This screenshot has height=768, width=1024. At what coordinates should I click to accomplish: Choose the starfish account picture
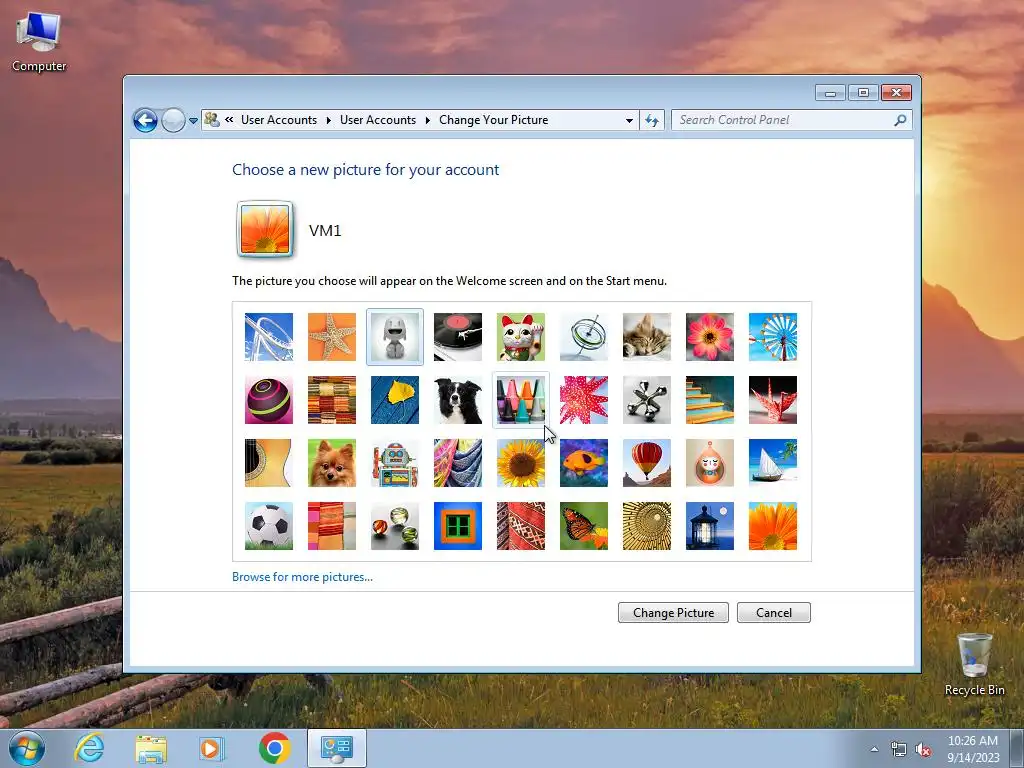coord(332,337)
